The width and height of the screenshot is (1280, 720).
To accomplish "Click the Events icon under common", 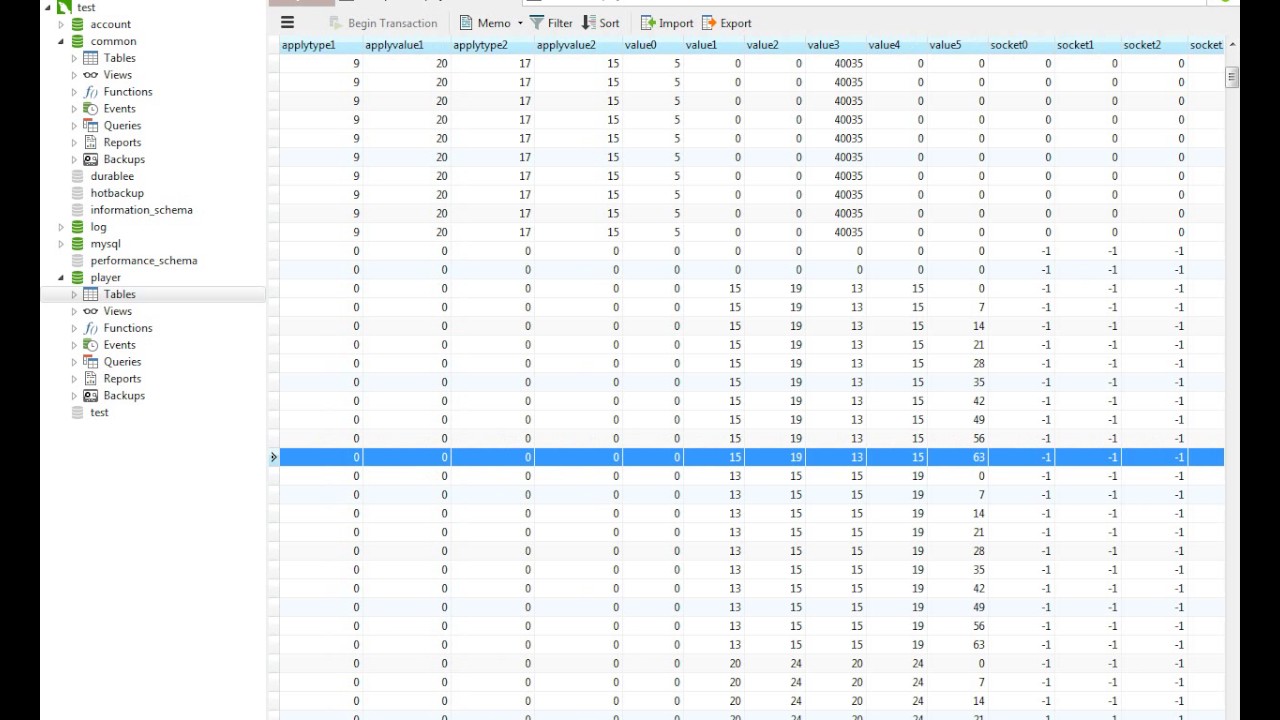I will [x=91, y=109].
